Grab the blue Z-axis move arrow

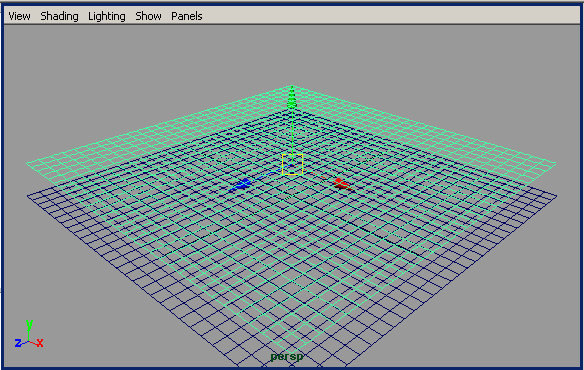tap(241, 184)
